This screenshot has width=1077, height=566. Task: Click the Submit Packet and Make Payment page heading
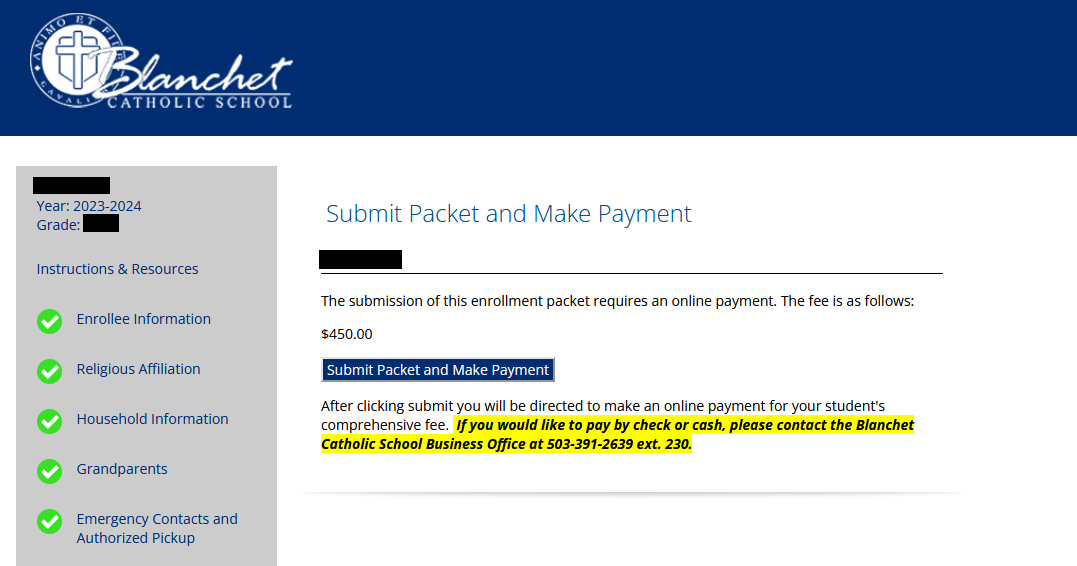click(x=508, y=214)
